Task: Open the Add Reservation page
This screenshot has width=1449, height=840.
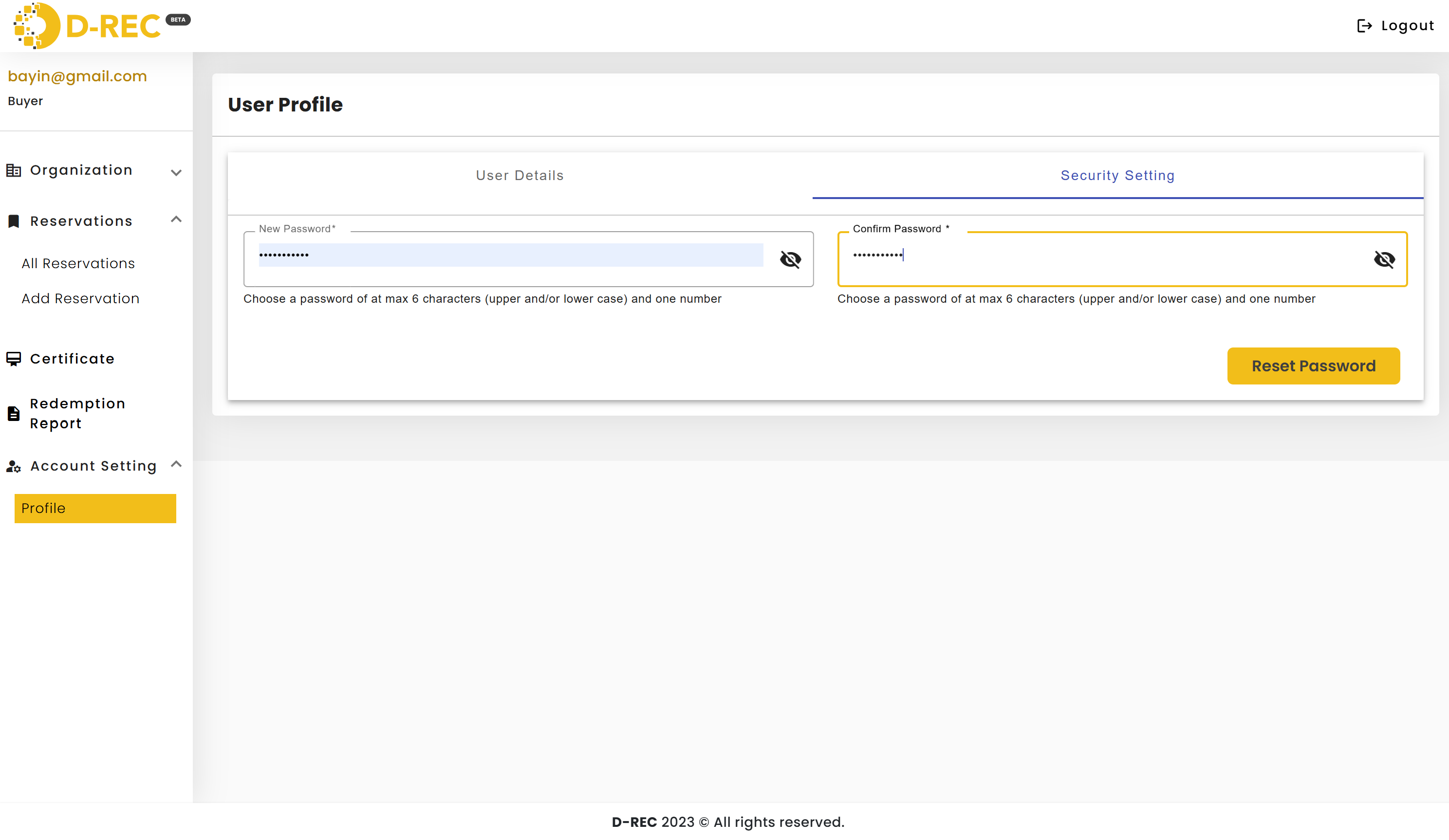Action: pos(80,298)
